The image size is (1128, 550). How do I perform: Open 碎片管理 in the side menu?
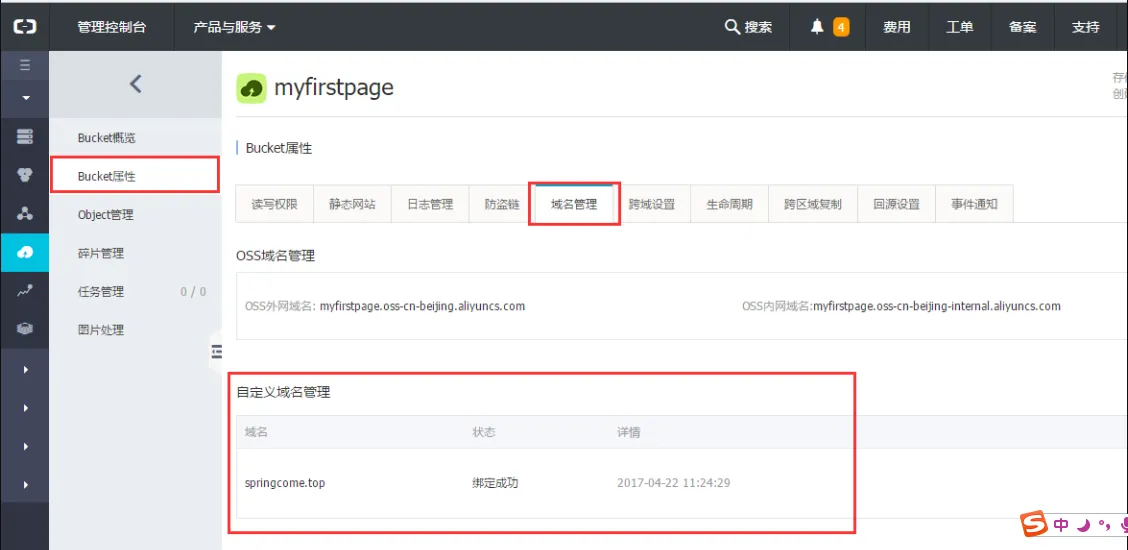pos(101,253)
